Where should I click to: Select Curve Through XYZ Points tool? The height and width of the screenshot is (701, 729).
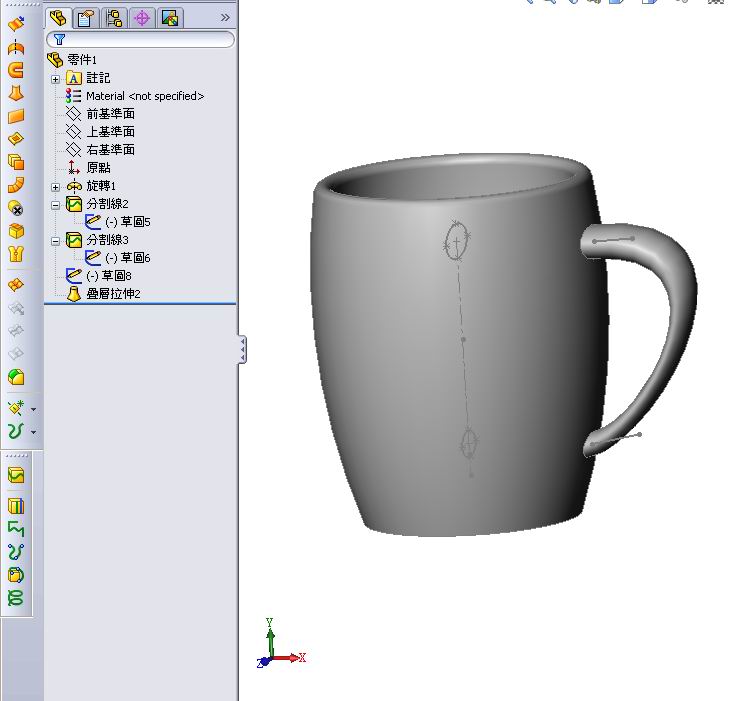[x=16, y=552]
